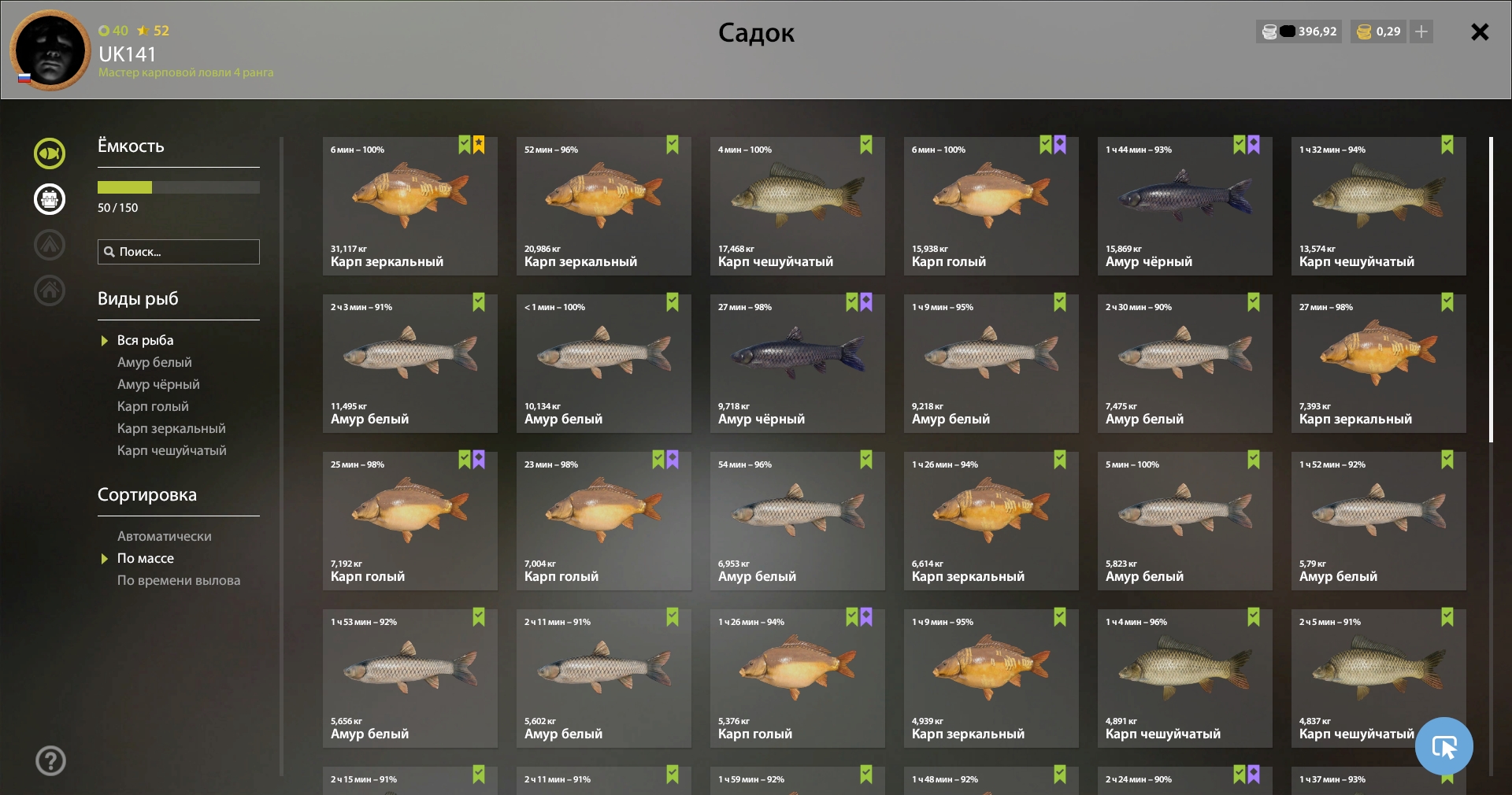Click the plus icon to add gold
Image resolution: width=1512 pixels, height=795 pixels.
pyautogui.click(x=1421, y=31)
